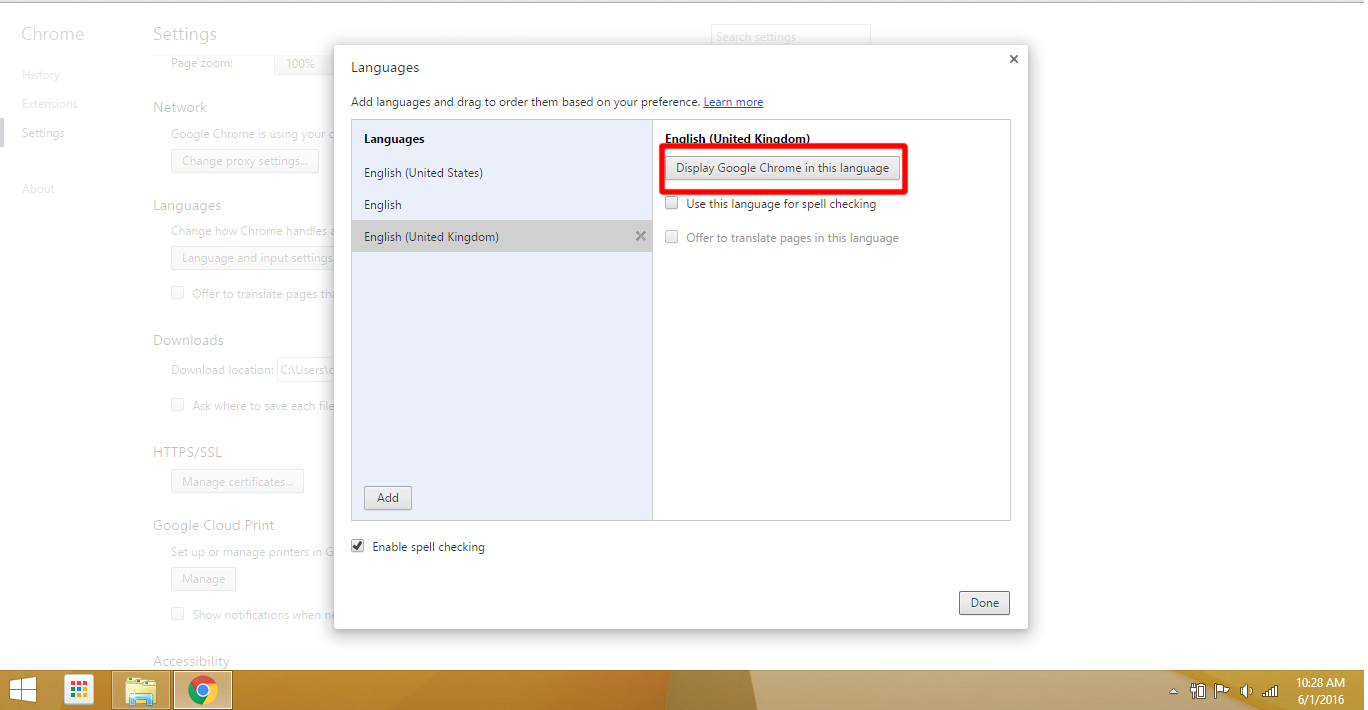Show hidden system tray icons arrow

click(1173, 691)
